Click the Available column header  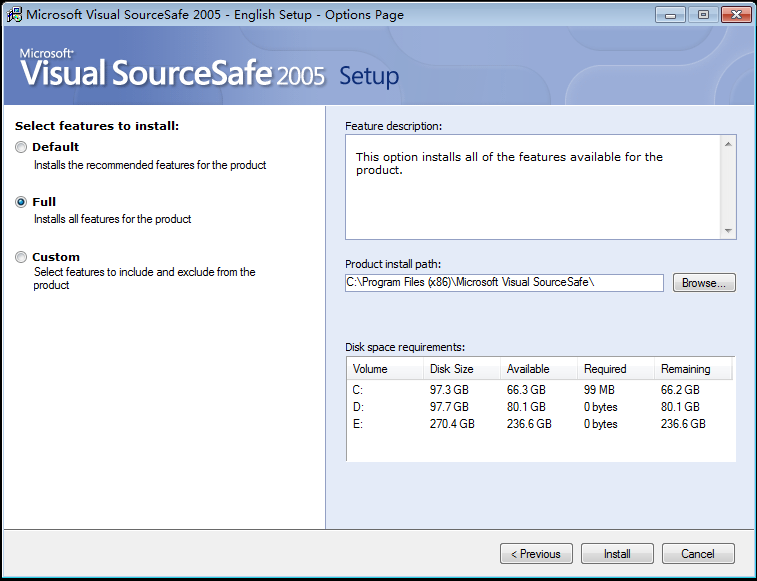coord(538,369)
